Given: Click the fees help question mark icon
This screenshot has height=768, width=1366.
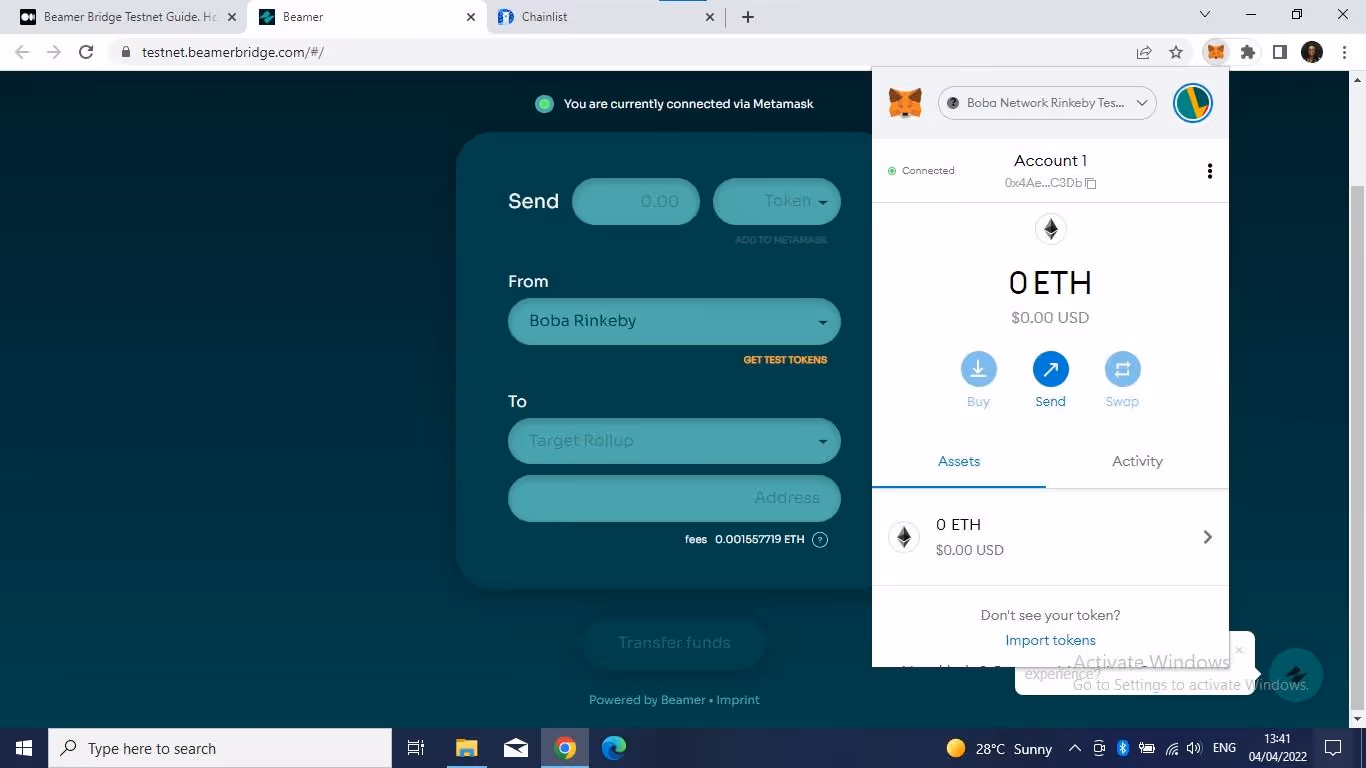Looking at the screenshot, I should point(820,540).
